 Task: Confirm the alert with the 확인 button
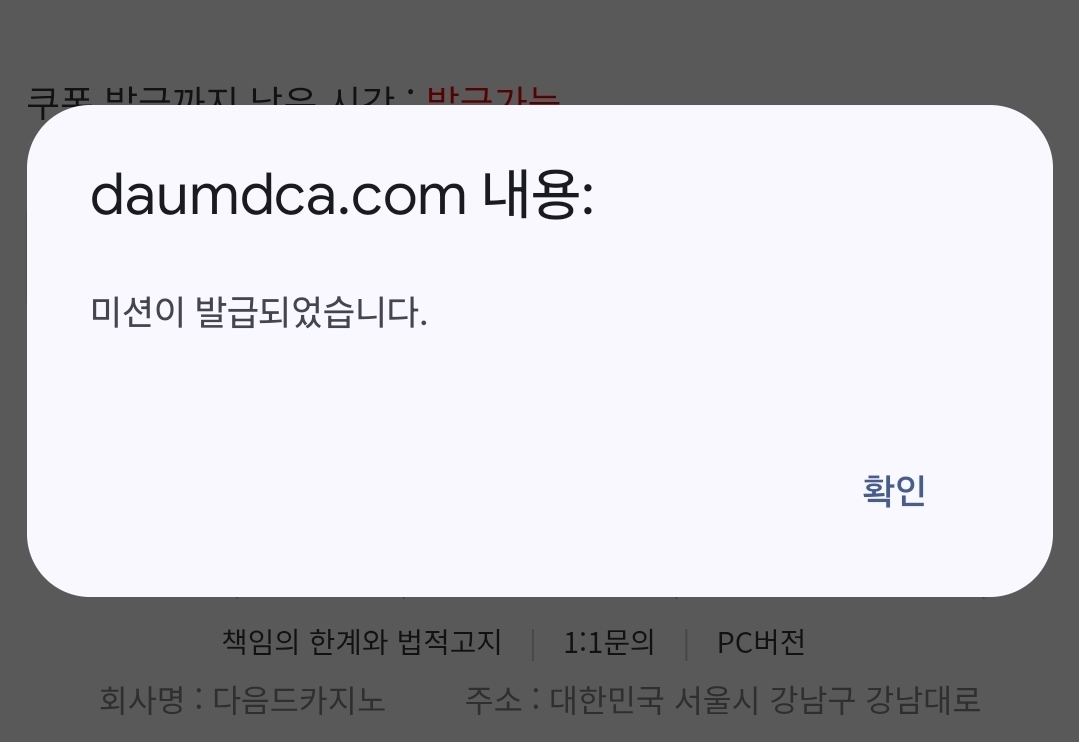[x=894, y=491]
